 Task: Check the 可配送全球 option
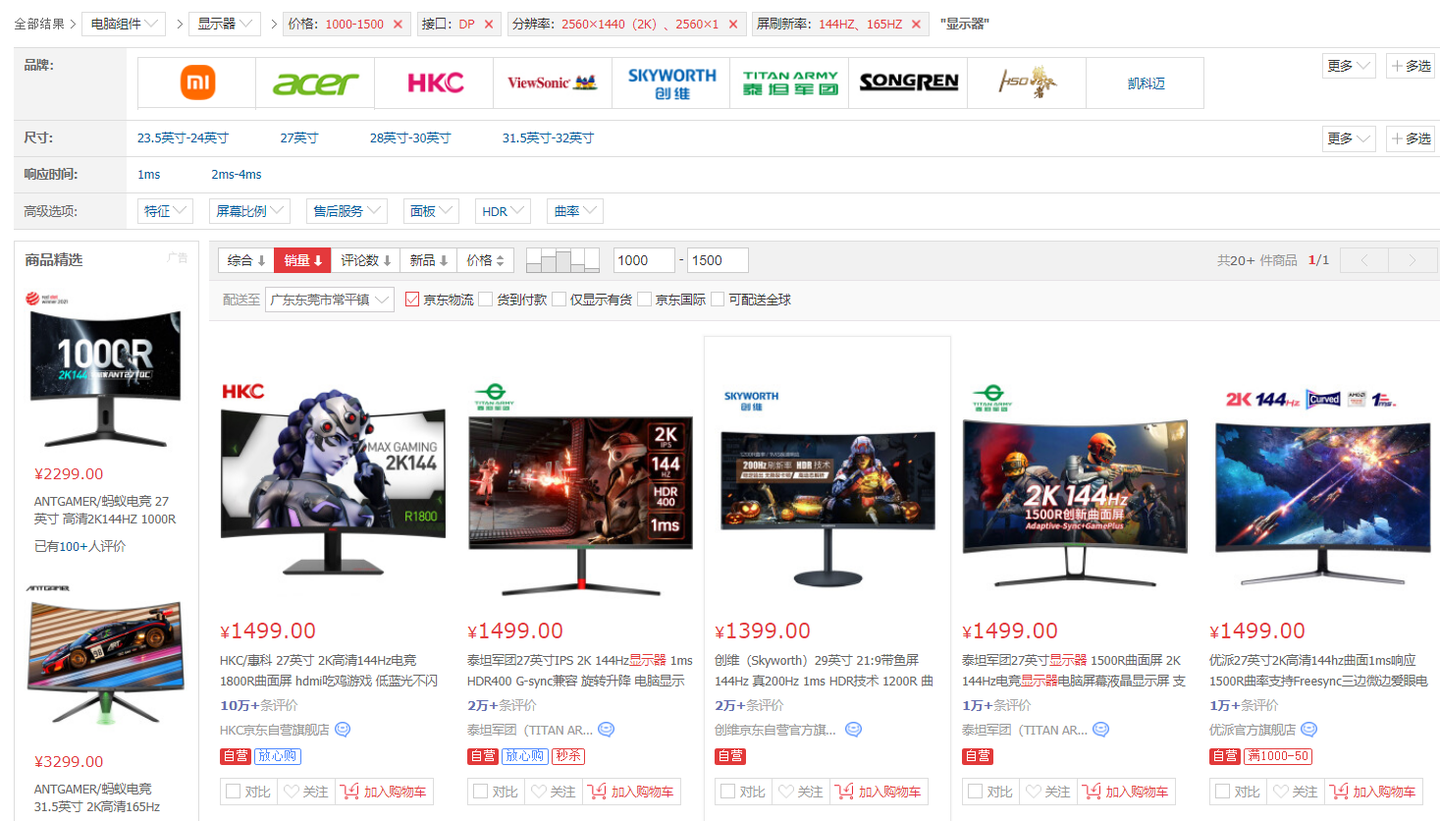click(718, 299)
